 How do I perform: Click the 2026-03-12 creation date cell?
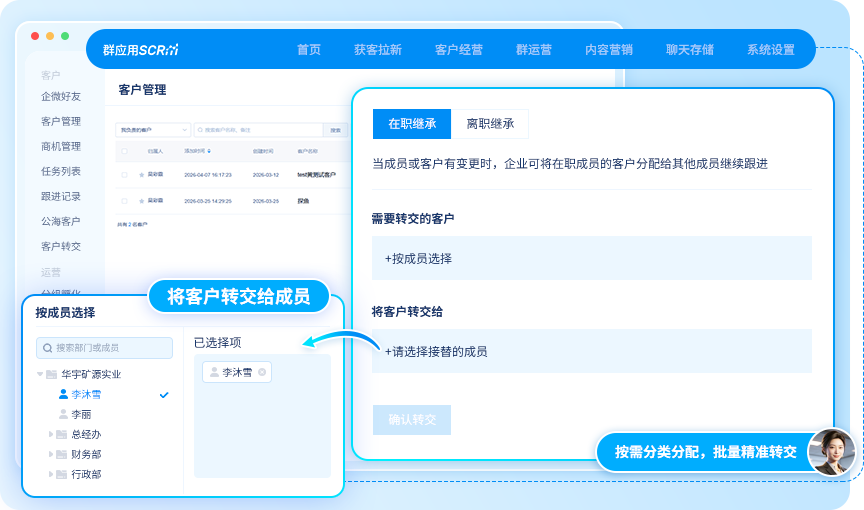click(x=266, y=175)
